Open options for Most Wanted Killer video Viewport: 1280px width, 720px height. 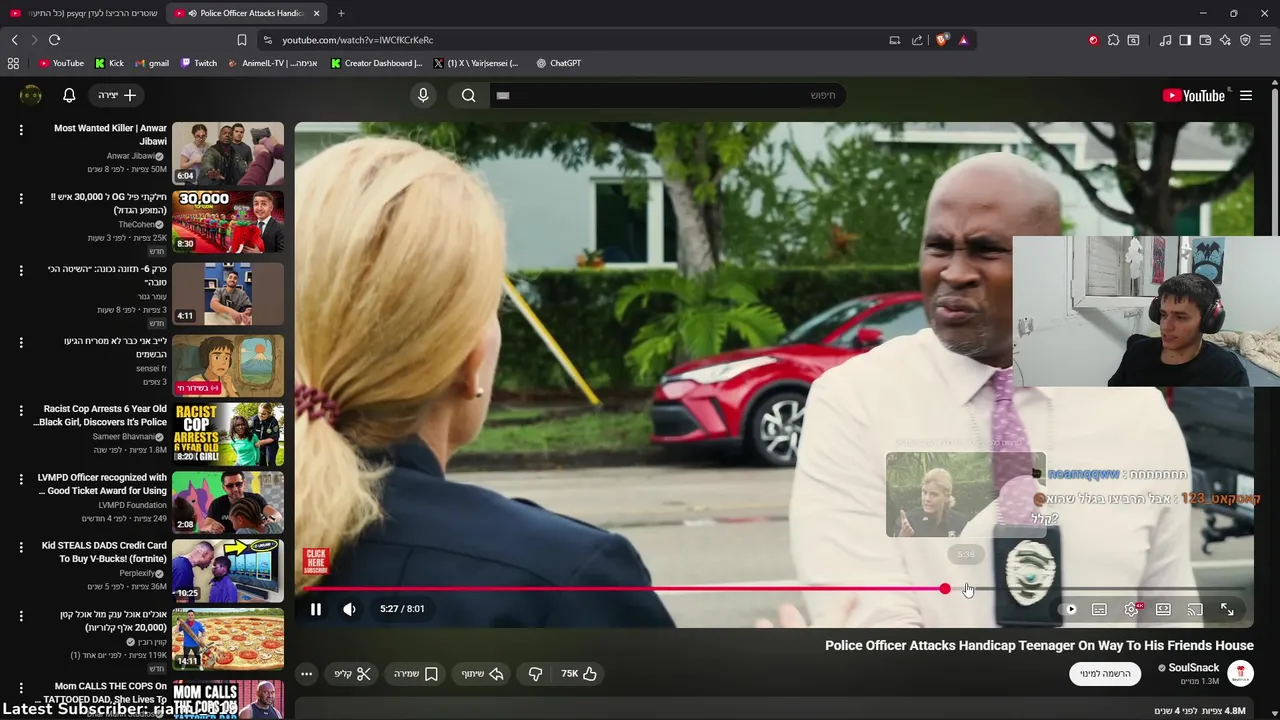tap(21, 130)
